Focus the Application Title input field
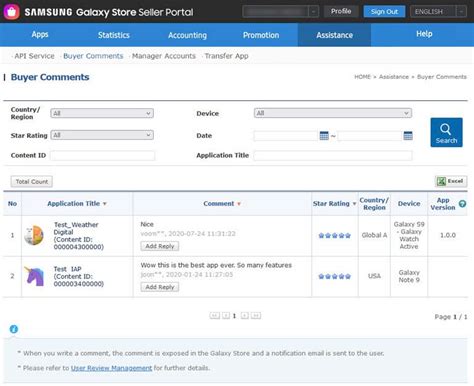Viewport: 474px width, 386px height. point(333,156)
